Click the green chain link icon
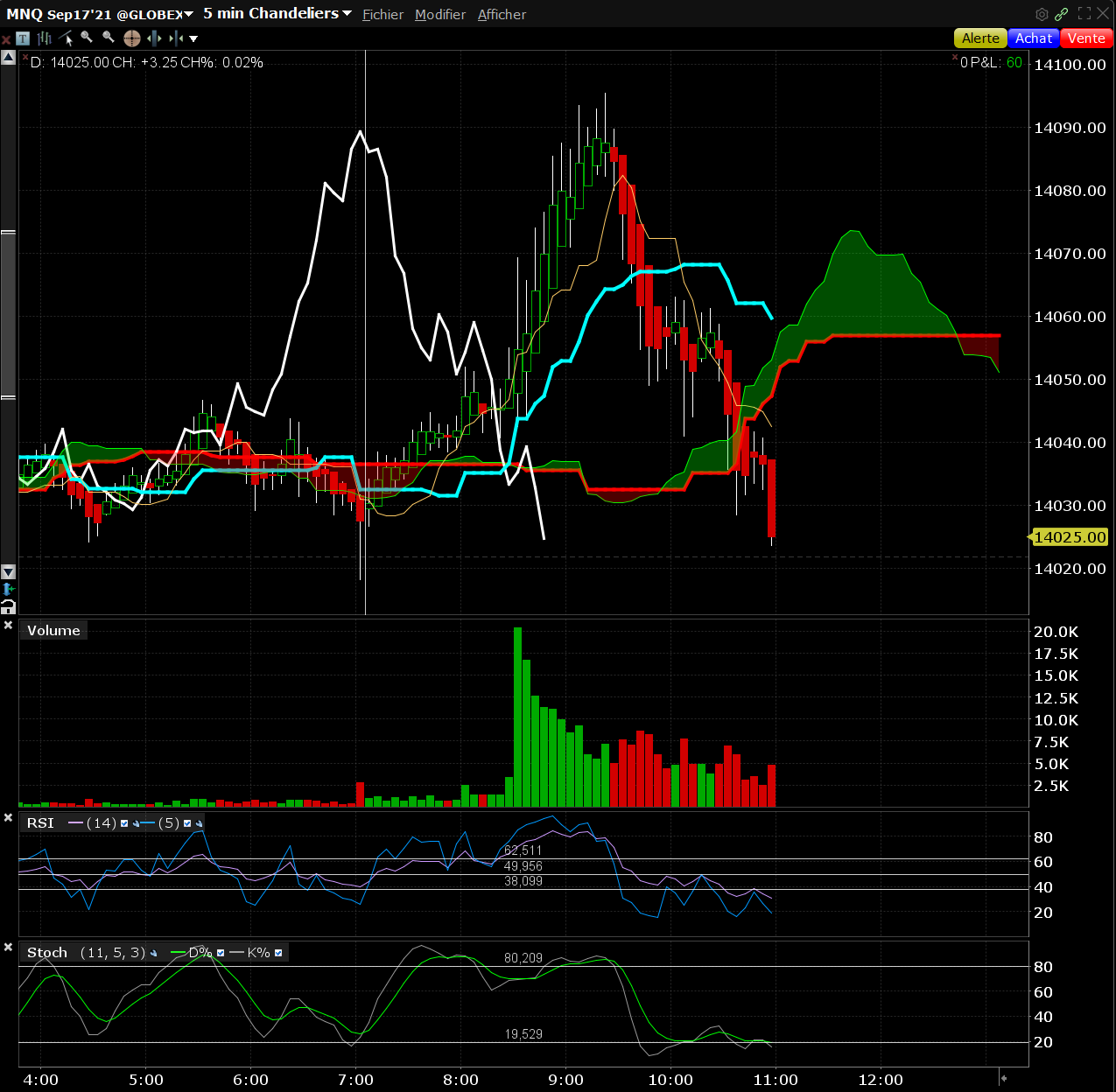Image resolution: width=1116 pixels, height=1092 pixels. pos(1062,14)
